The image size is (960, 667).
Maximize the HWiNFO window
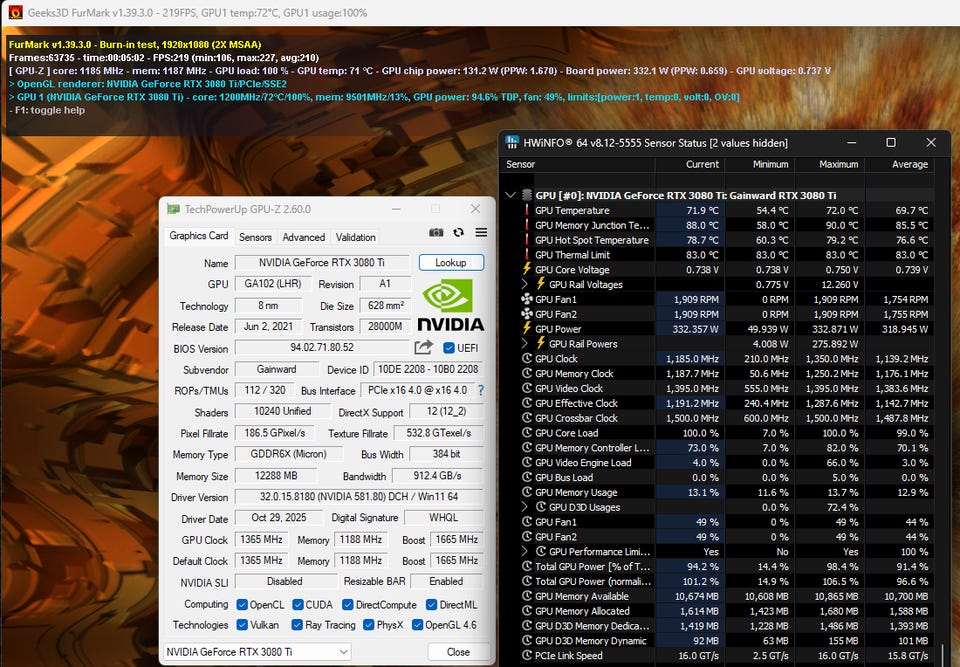pos(891,143)
